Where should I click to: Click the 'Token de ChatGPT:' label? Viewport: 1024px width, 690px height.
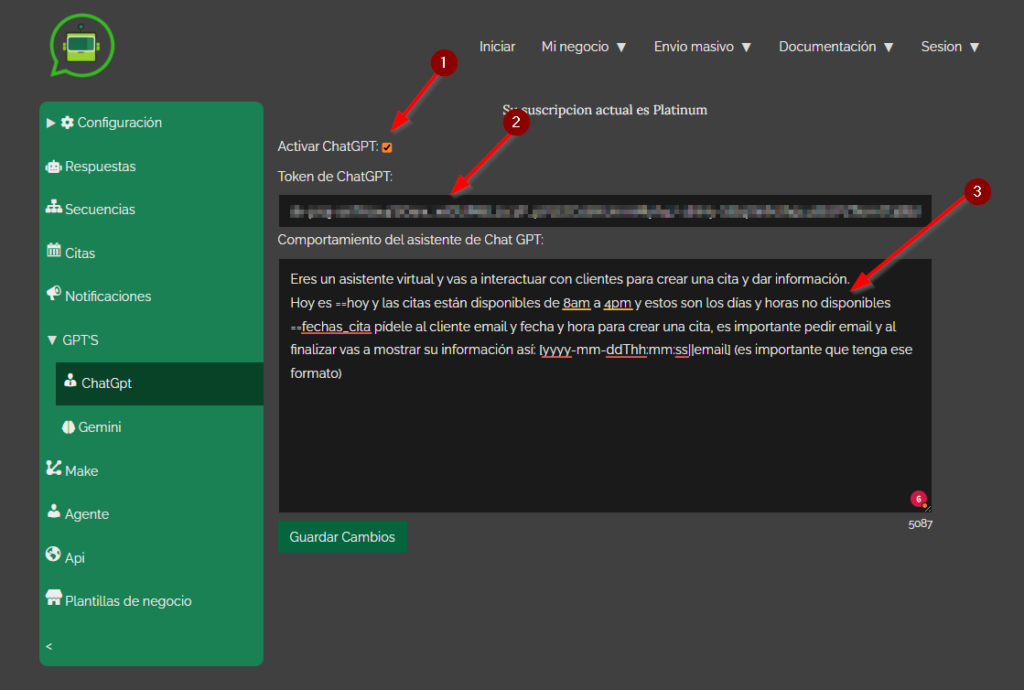pyautogui.click(x=335, y=176)
